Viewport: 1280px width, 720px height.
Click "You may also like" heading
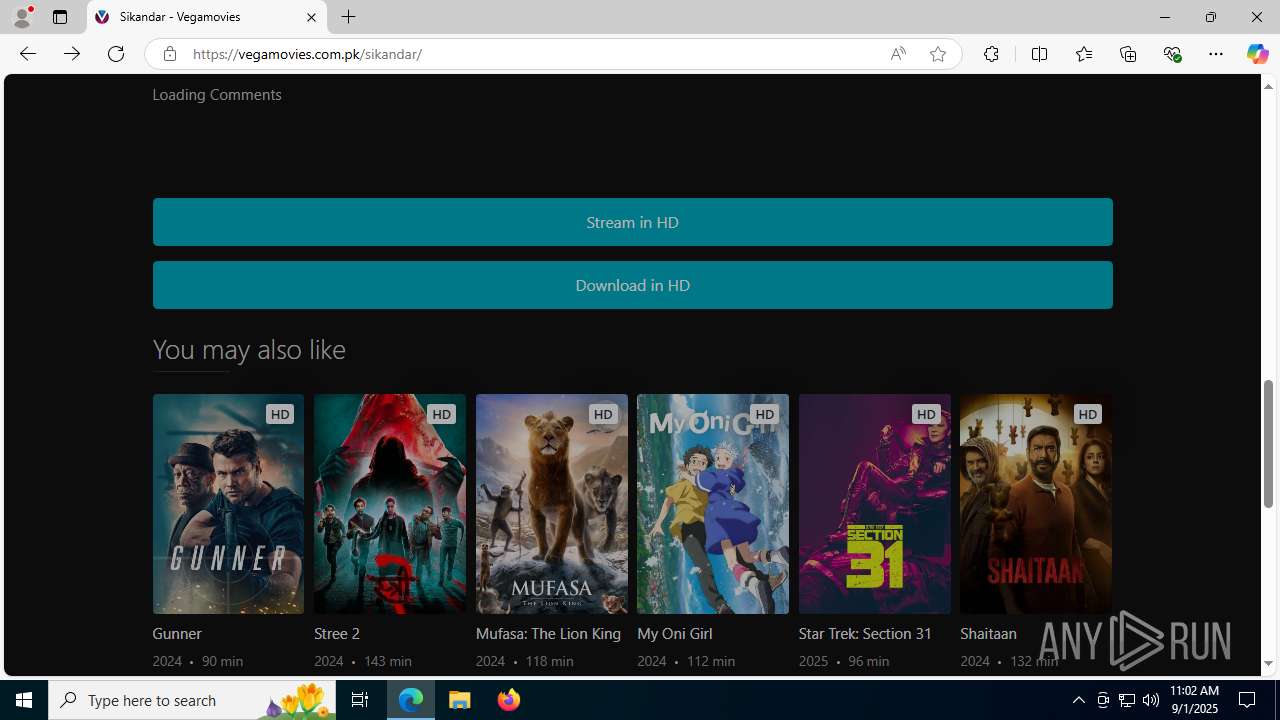[x=249, y=350]
